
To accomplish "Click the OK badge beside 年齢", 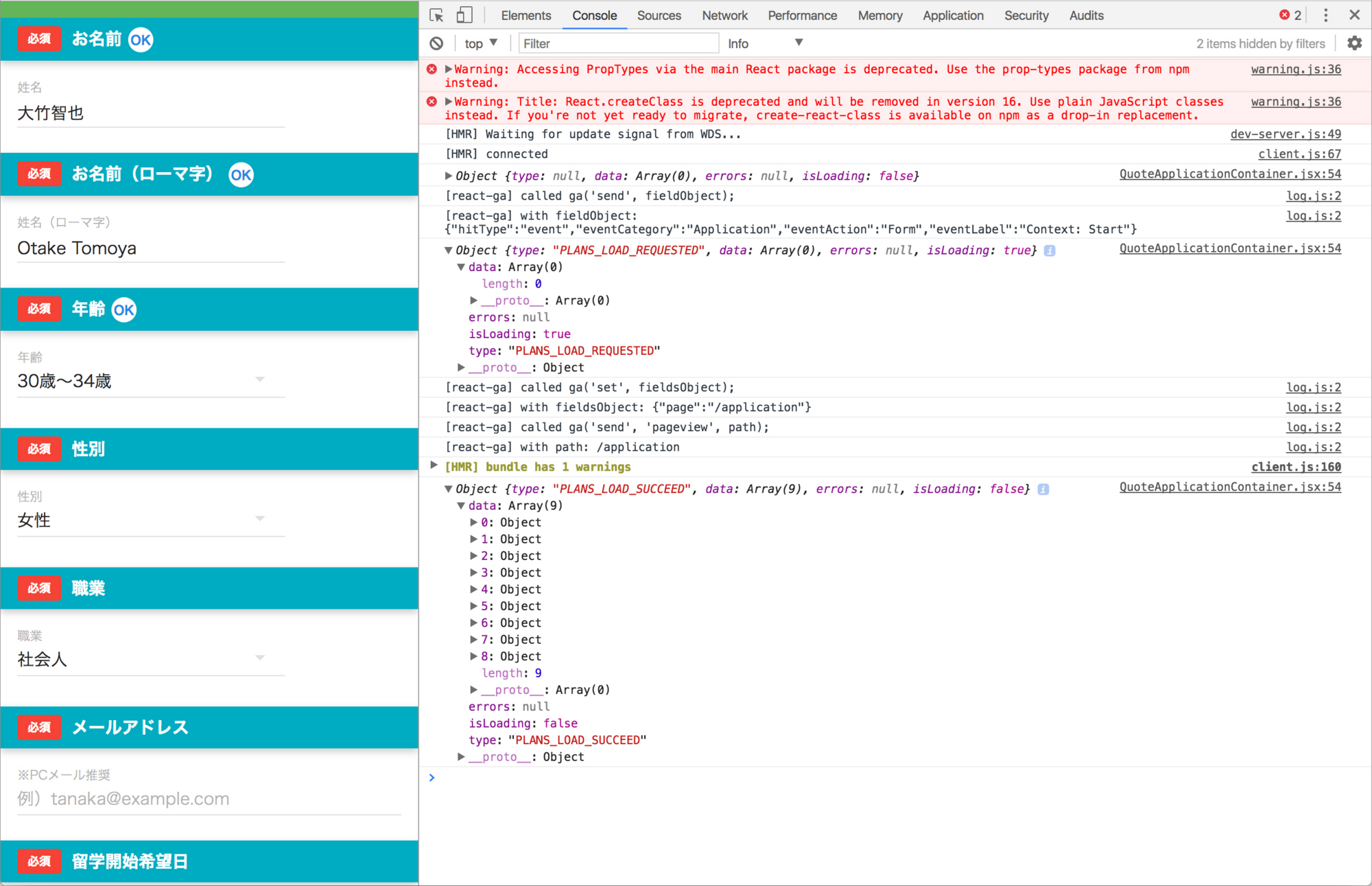I will (x=123, y=310).
